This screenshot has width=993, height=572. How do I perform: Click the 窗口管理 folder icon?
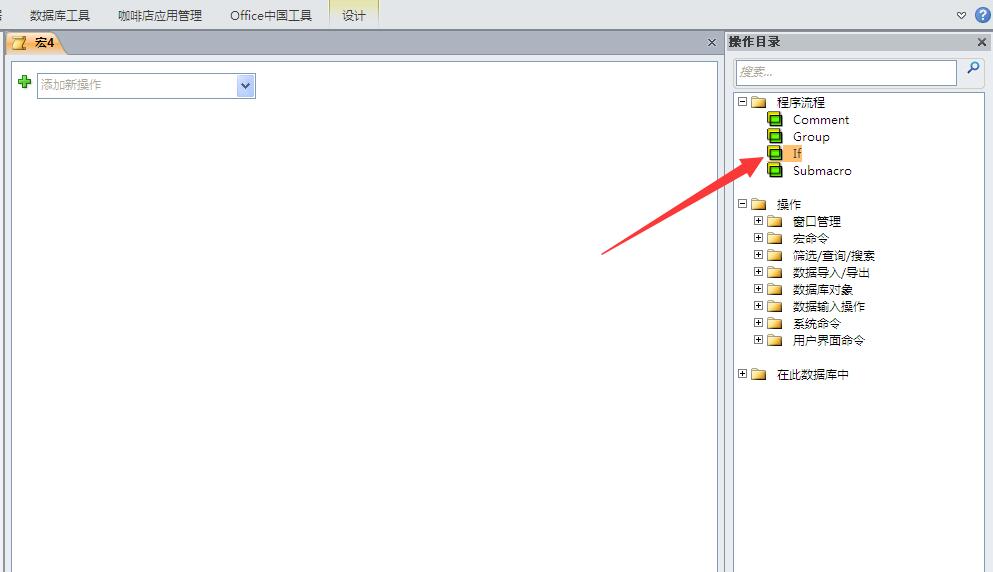click(775, 221)
